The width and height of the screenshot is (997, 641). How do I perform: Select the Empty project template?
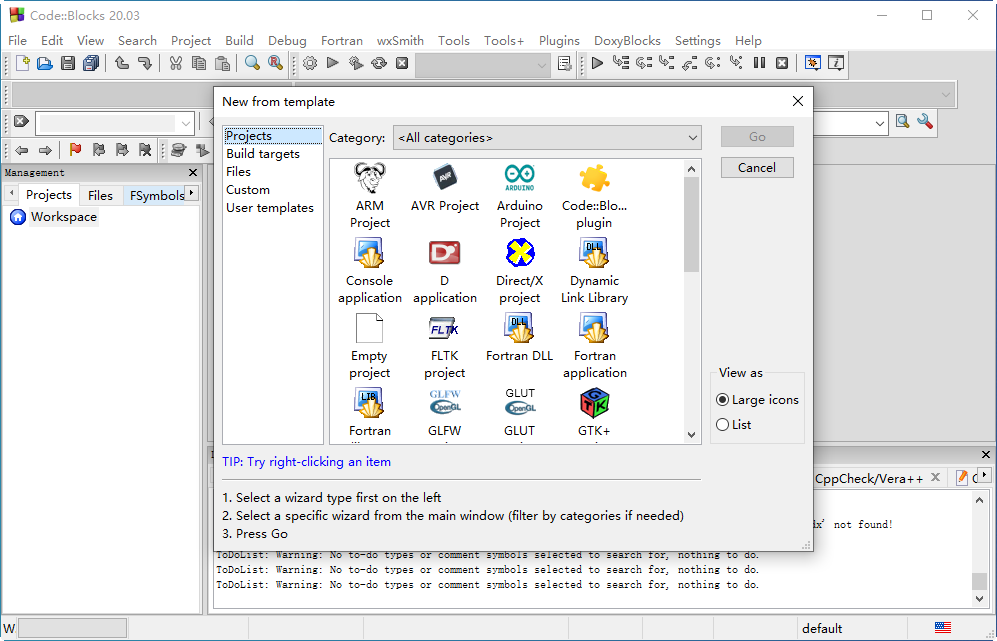(x=369, y=346)
